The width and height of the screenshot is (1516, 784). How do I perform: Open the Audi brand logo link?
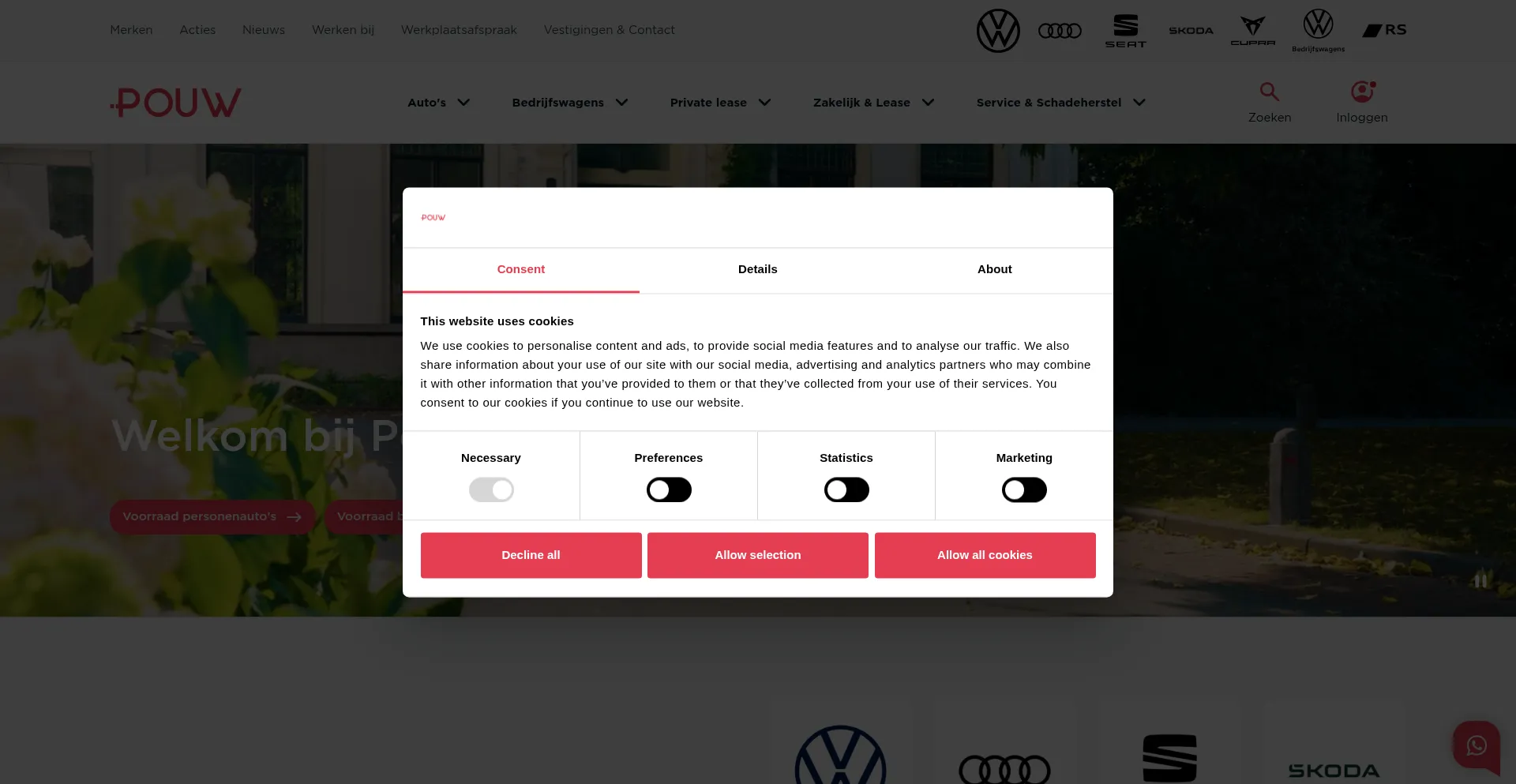pyautogui.click(x=1060, y=31)
